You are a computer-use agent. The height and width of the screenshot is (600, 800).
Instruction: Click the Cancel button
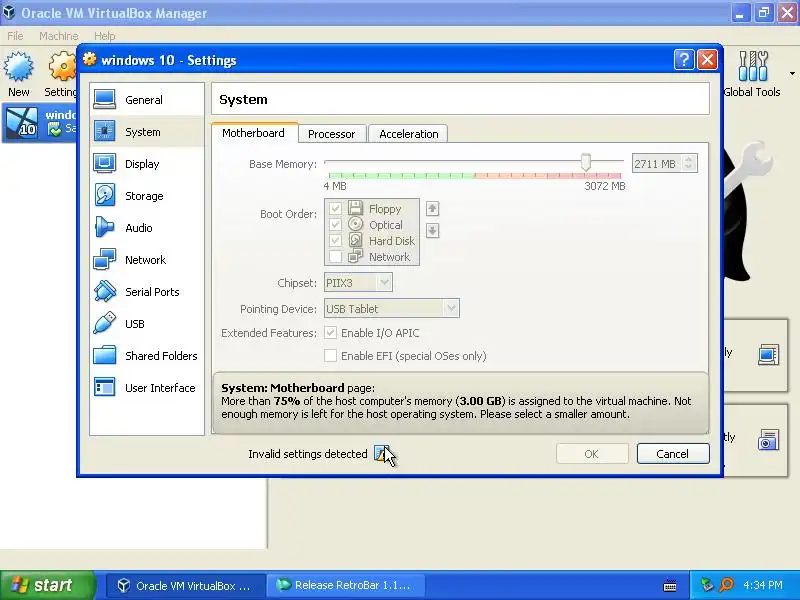coord(672,454)
